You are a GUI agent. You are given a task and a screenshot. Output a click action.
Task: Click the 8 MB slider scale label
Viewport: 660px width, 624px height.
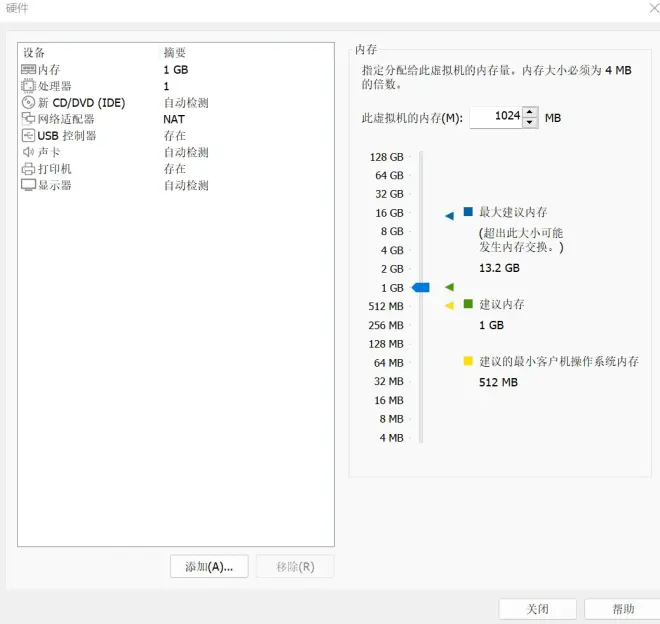[x=391, y=419]
